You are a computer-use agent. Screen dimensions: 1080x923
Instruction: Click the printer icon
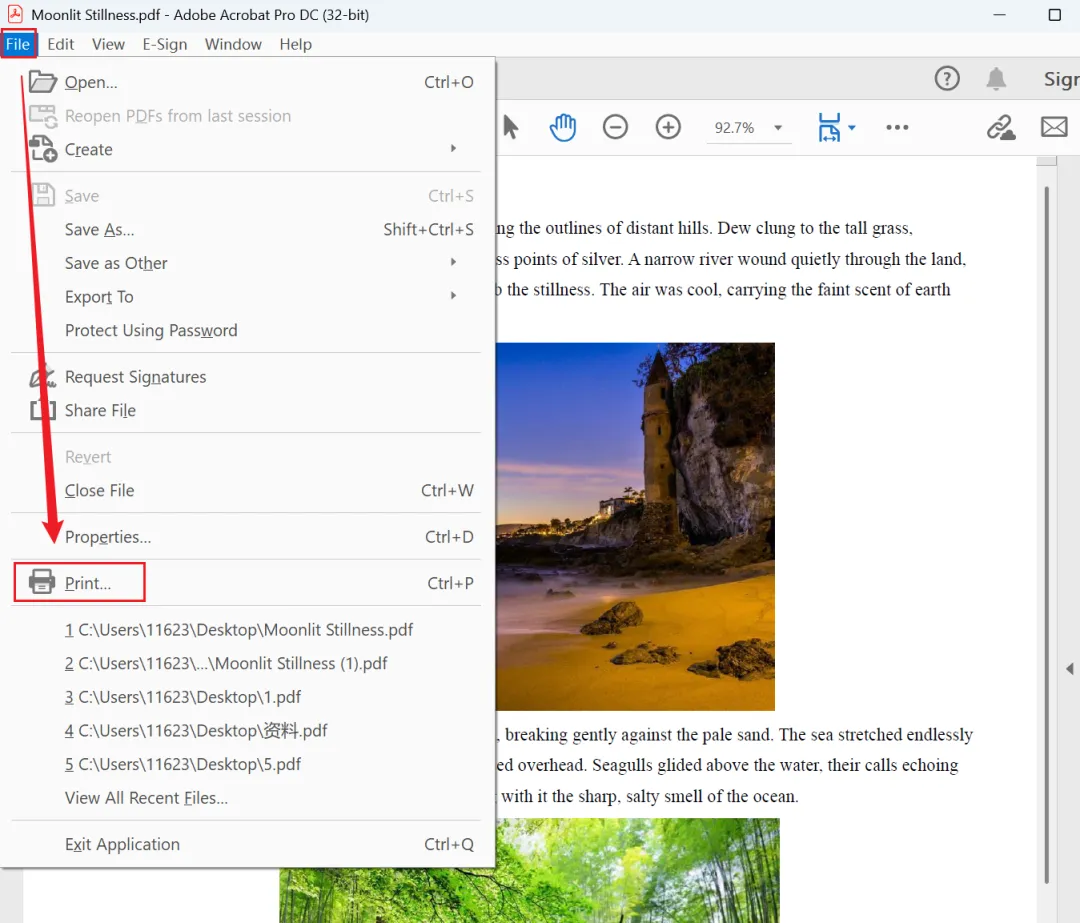click(x=42, y=582)
